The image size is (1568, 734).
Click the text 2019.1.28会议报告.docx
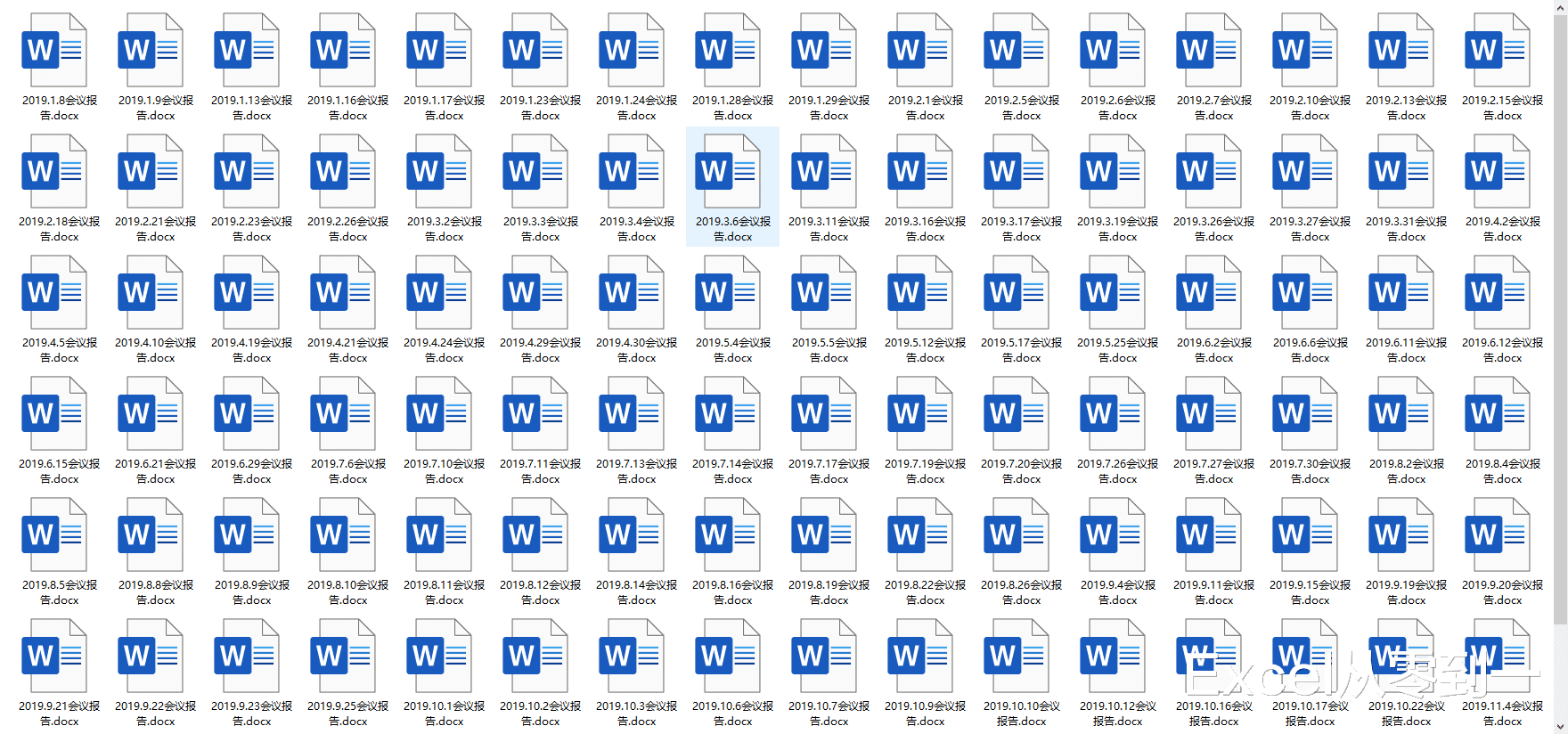pyautogui.click(x=733, y=108)
